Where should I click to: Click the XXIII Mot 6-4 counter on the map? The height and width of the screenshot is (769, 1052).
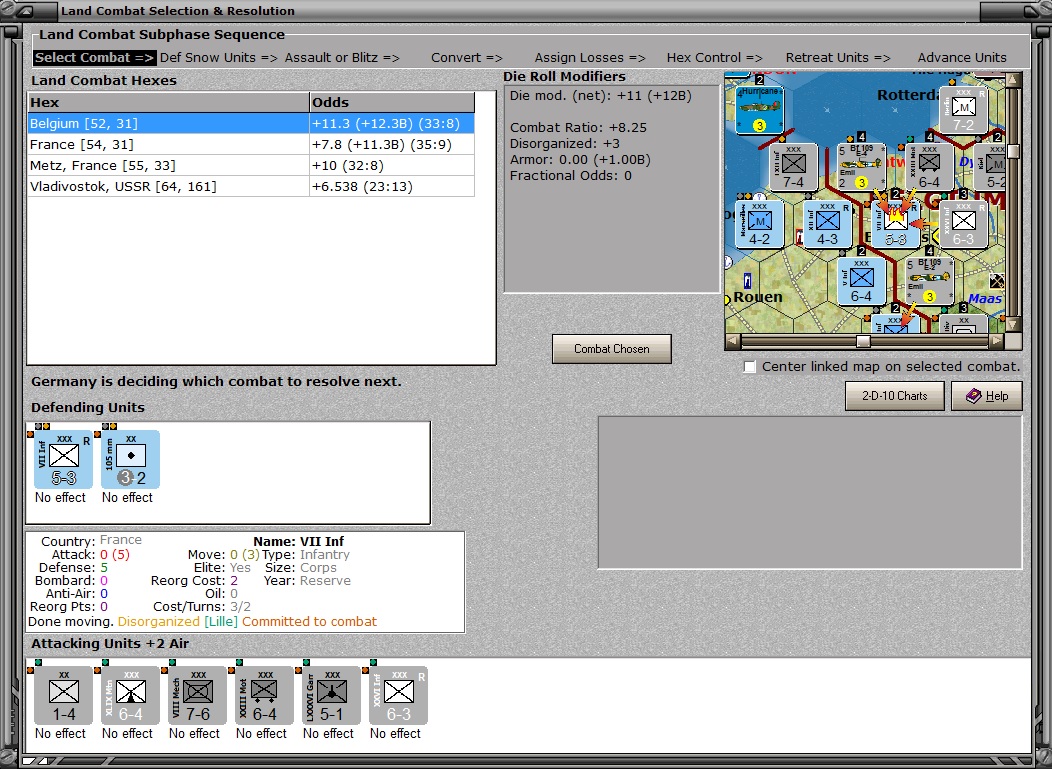pos(929,167)
